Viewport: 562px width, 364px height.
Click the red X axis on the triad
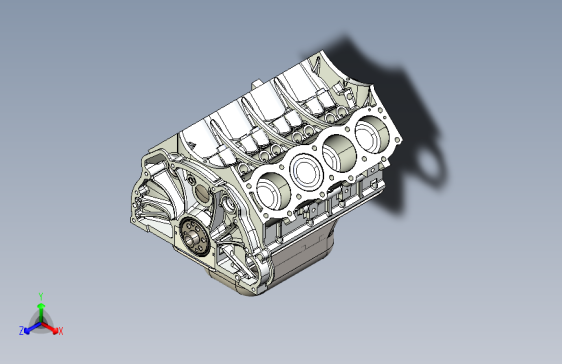(x=50, y=328)
